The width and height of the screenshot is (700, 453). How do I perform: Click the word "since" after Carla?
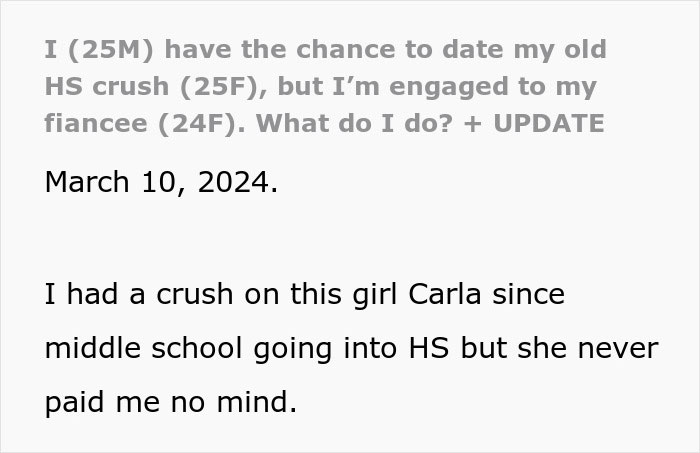tap(529, 295)
